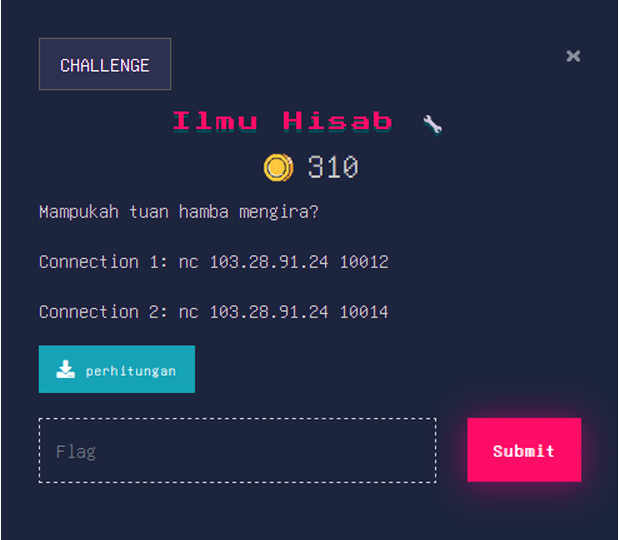Click the gold coin points icon
Image resolution: width=619 pixels, height=540 pixels.
pos(278,167)
